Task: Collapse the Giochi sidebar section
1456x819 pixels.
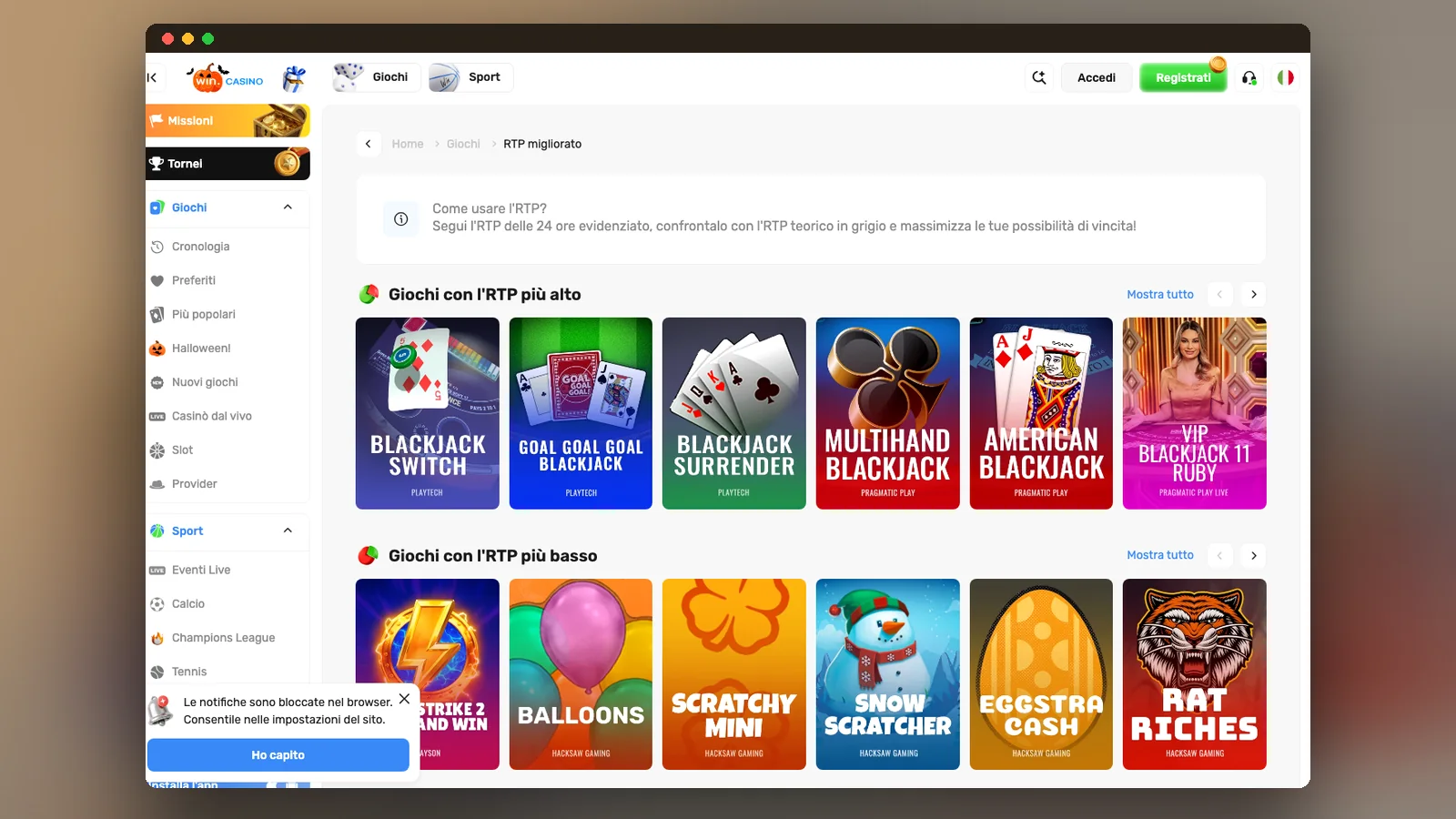Action: pyautogui.click(x=288, y=207)
